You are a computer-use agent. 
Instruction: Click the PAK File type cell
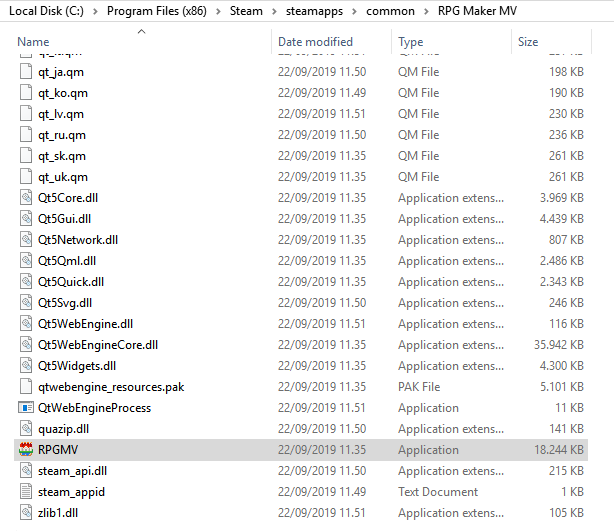point(419,387)
